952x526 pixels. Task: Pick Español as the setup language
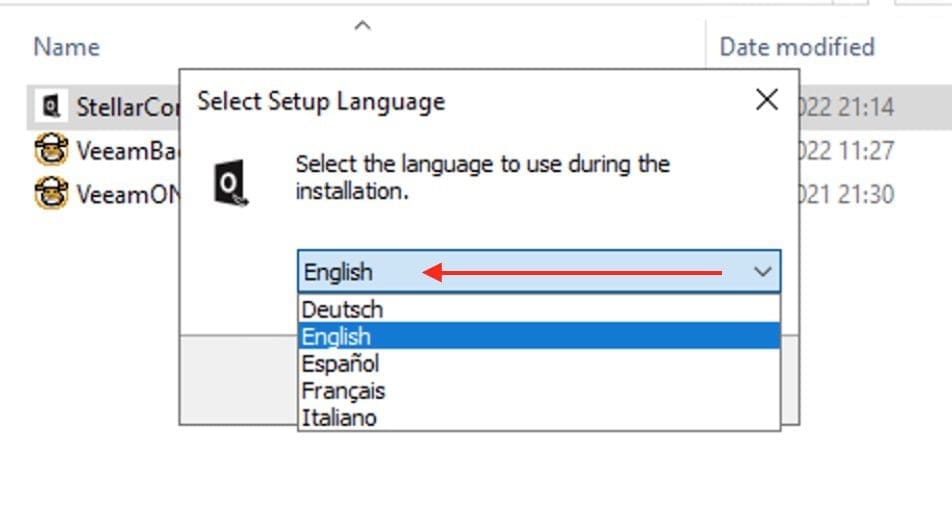[340, 364]
